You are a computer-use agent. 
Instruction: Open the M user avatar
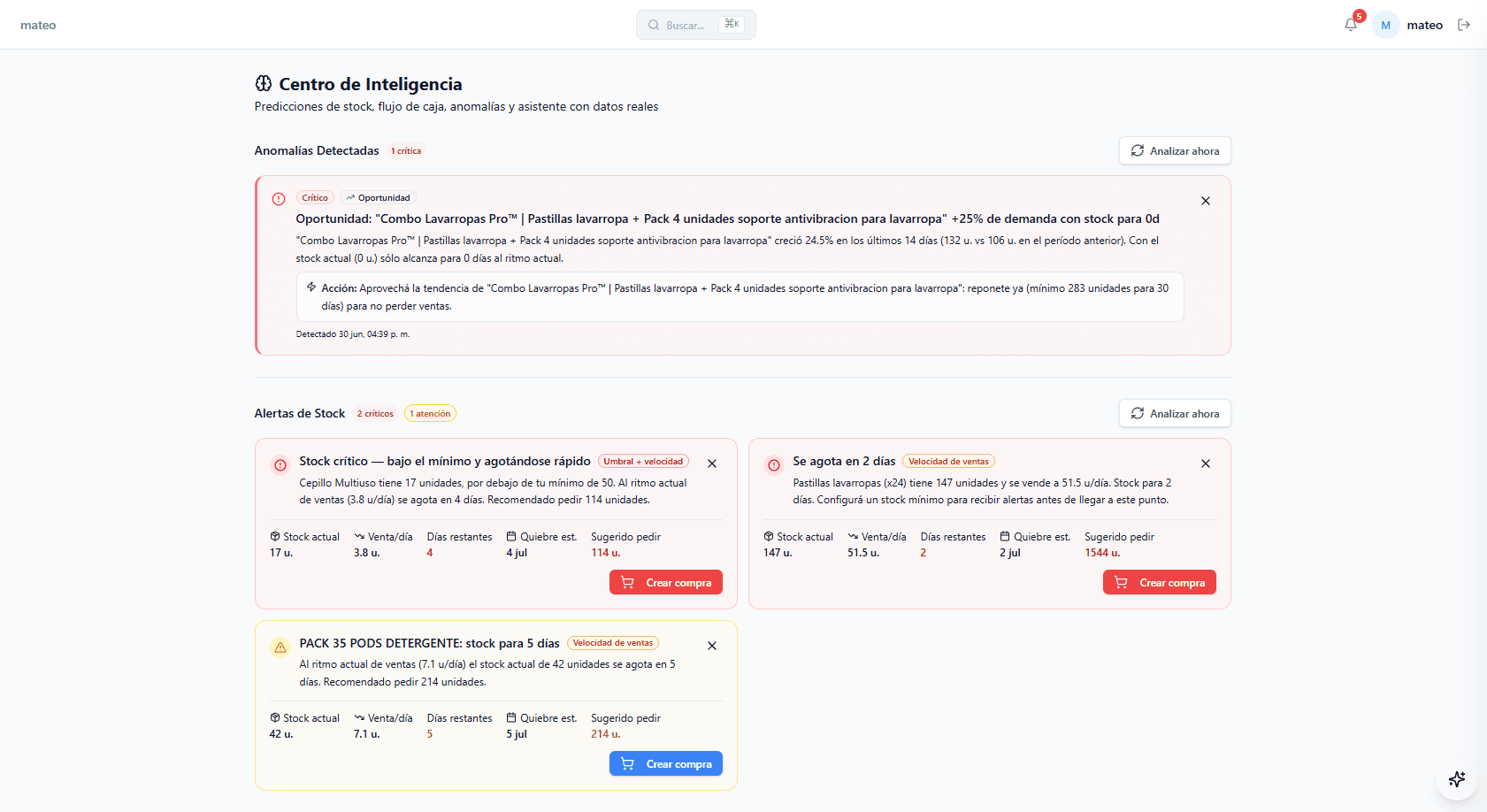[1385, 25]
